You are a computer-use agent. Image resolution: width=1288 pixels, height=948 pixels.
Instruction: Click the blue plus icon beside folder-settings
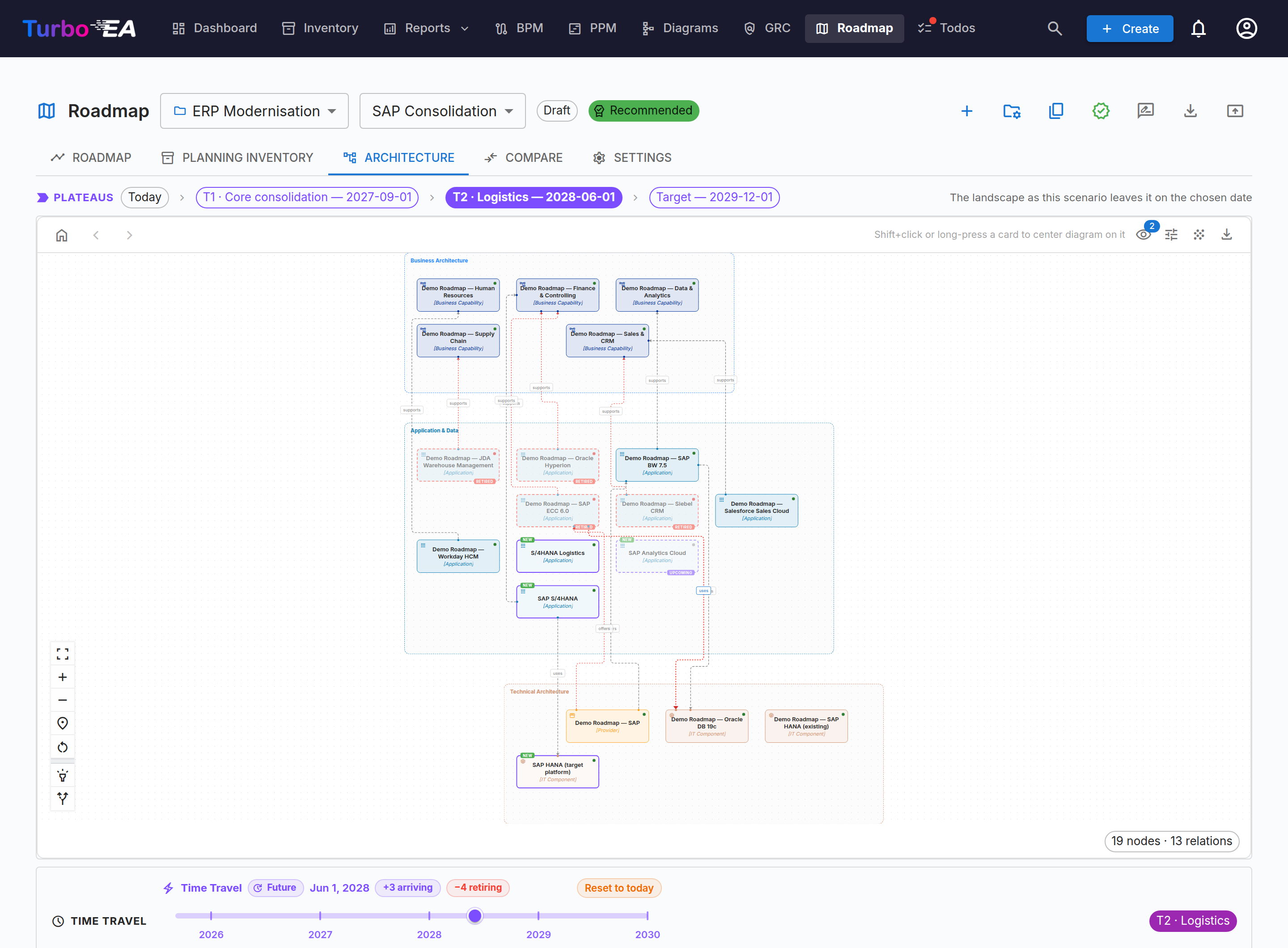[966, 111]
